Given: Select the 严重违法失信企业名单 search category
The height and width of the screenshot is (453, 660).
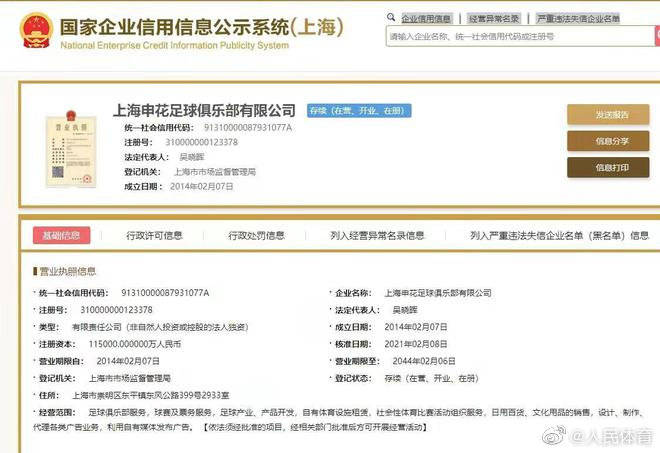Looking at the screenshot, I should point(578,19).
